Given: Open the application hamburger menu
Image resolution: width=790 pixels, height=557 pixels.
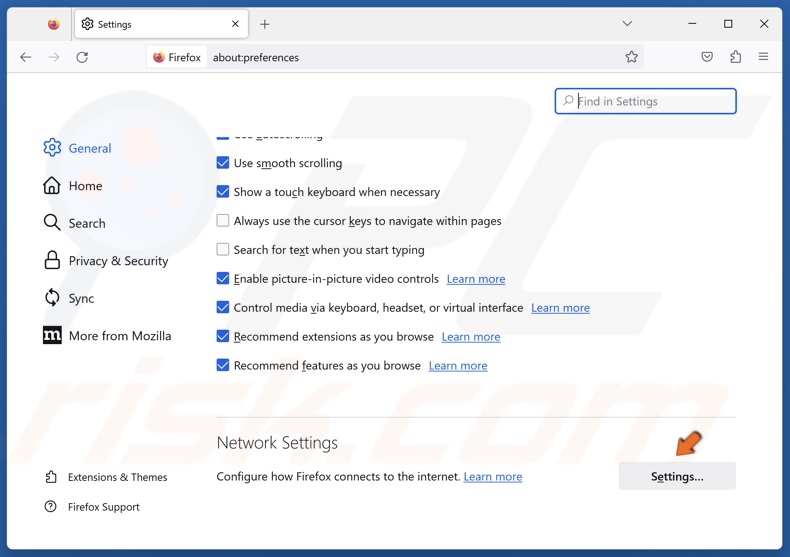Looking at the screenshot, I should [763, 57].
